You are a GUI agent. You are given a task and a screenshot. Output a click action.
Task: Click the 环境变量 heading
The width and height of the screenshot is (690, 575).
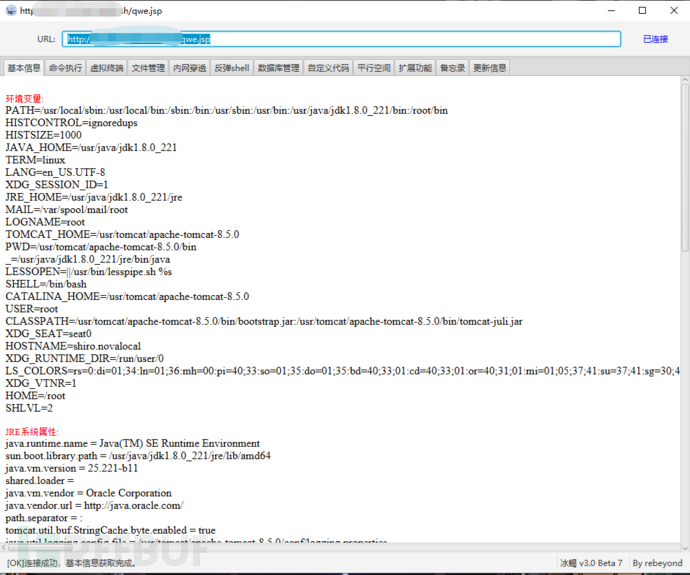[x=25, y=98]
